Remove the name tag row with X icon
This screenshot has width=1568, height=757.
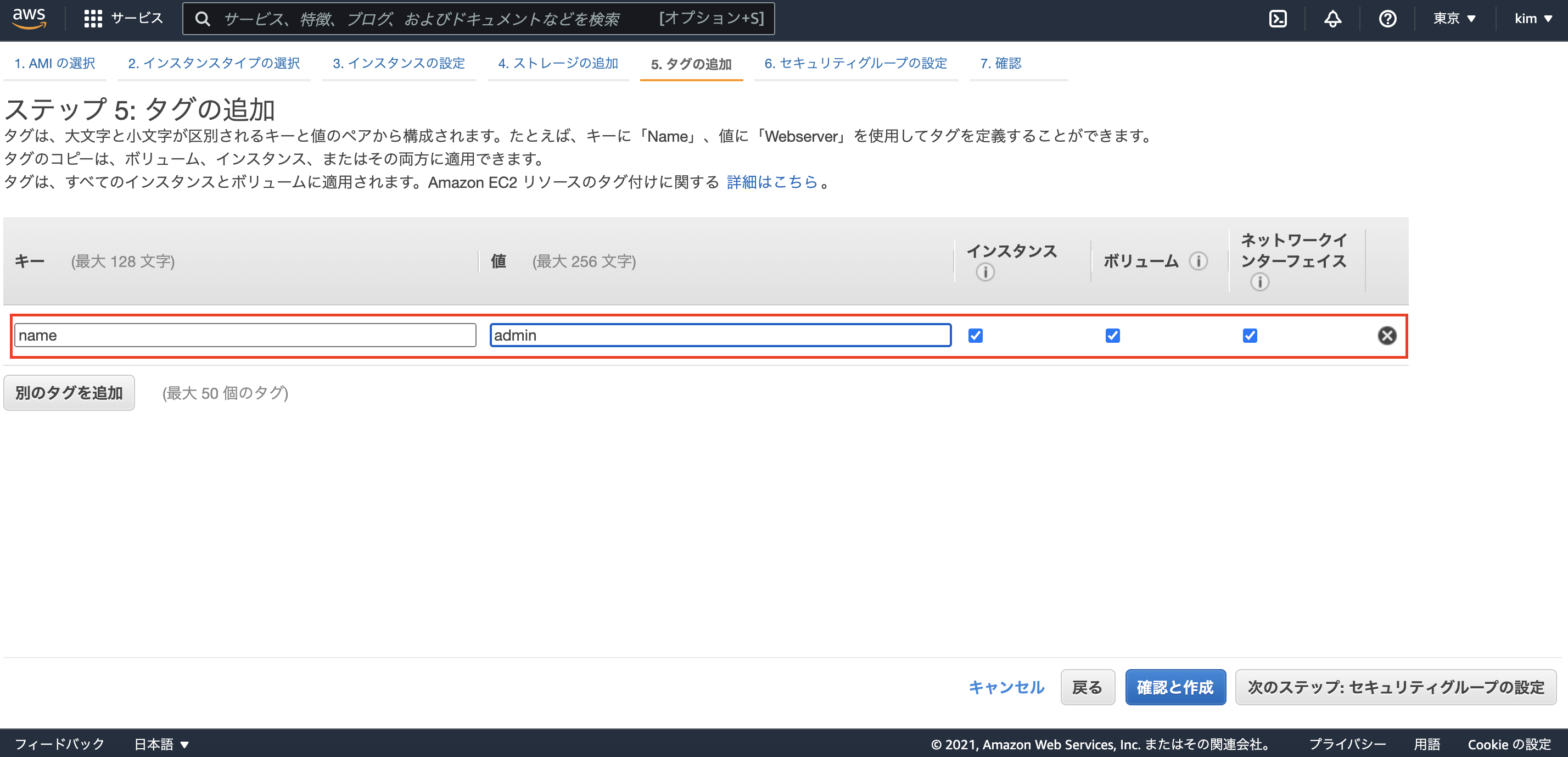(1387, 336)
